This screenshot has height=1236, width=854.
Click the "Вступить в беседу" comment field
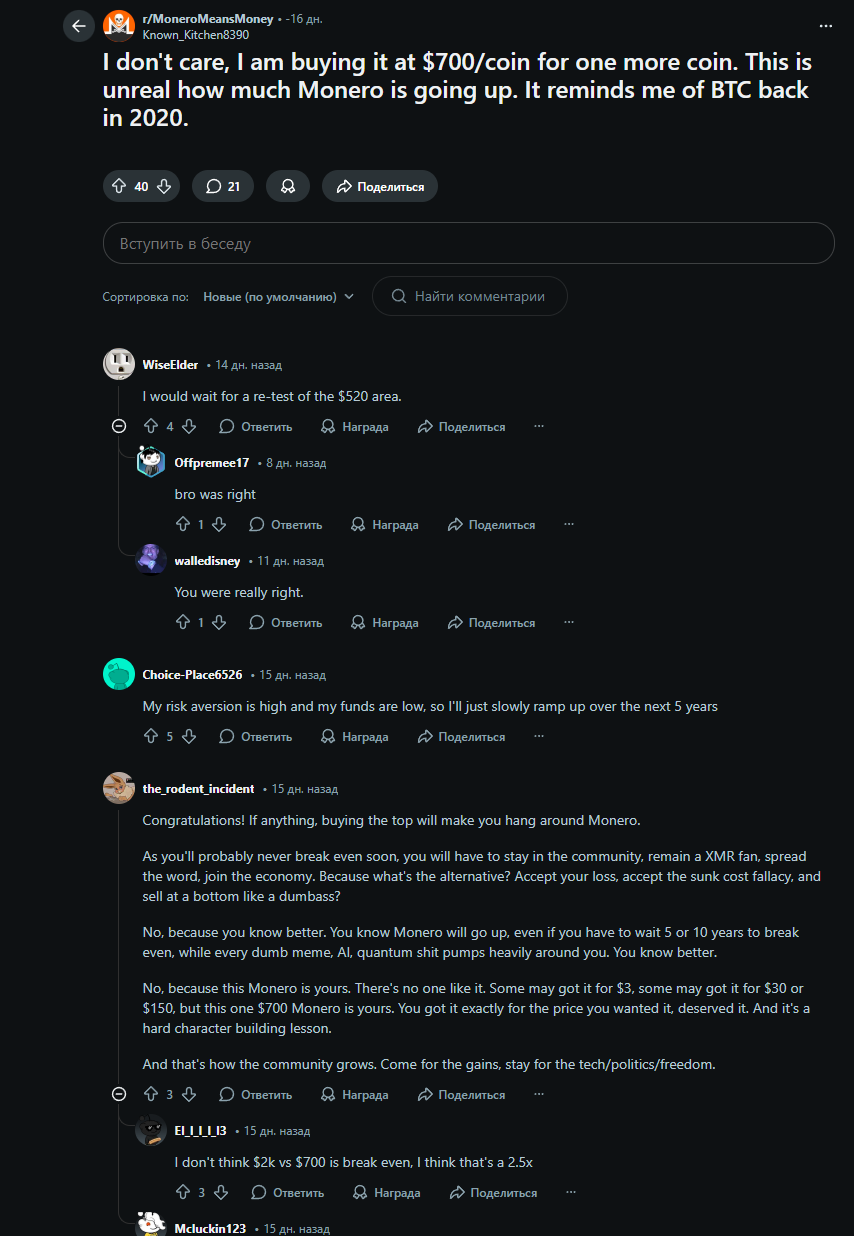pos(468,243)
